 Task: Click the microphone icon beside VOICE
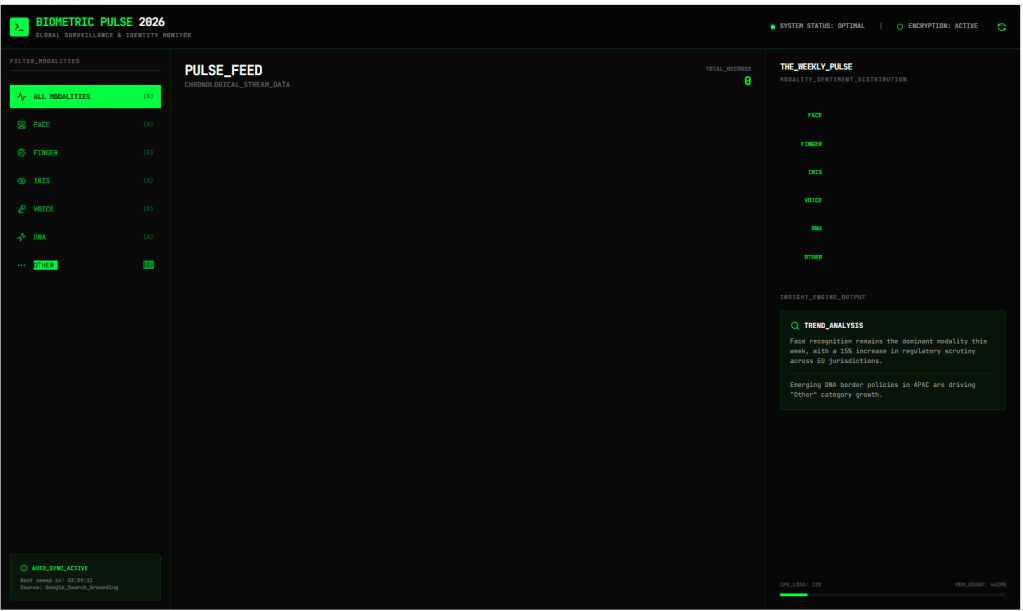[x=22, y=209]
